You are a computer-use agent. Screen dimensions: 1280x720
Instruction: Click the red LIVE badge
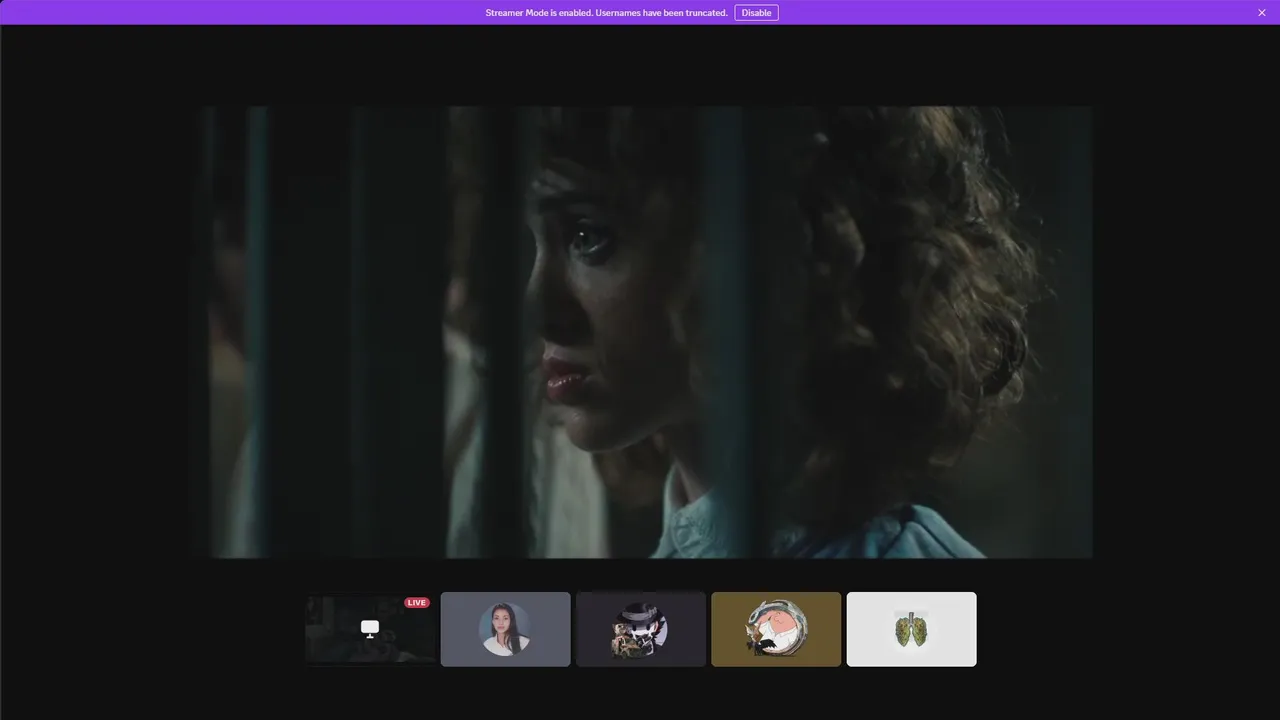coord(417,603)
